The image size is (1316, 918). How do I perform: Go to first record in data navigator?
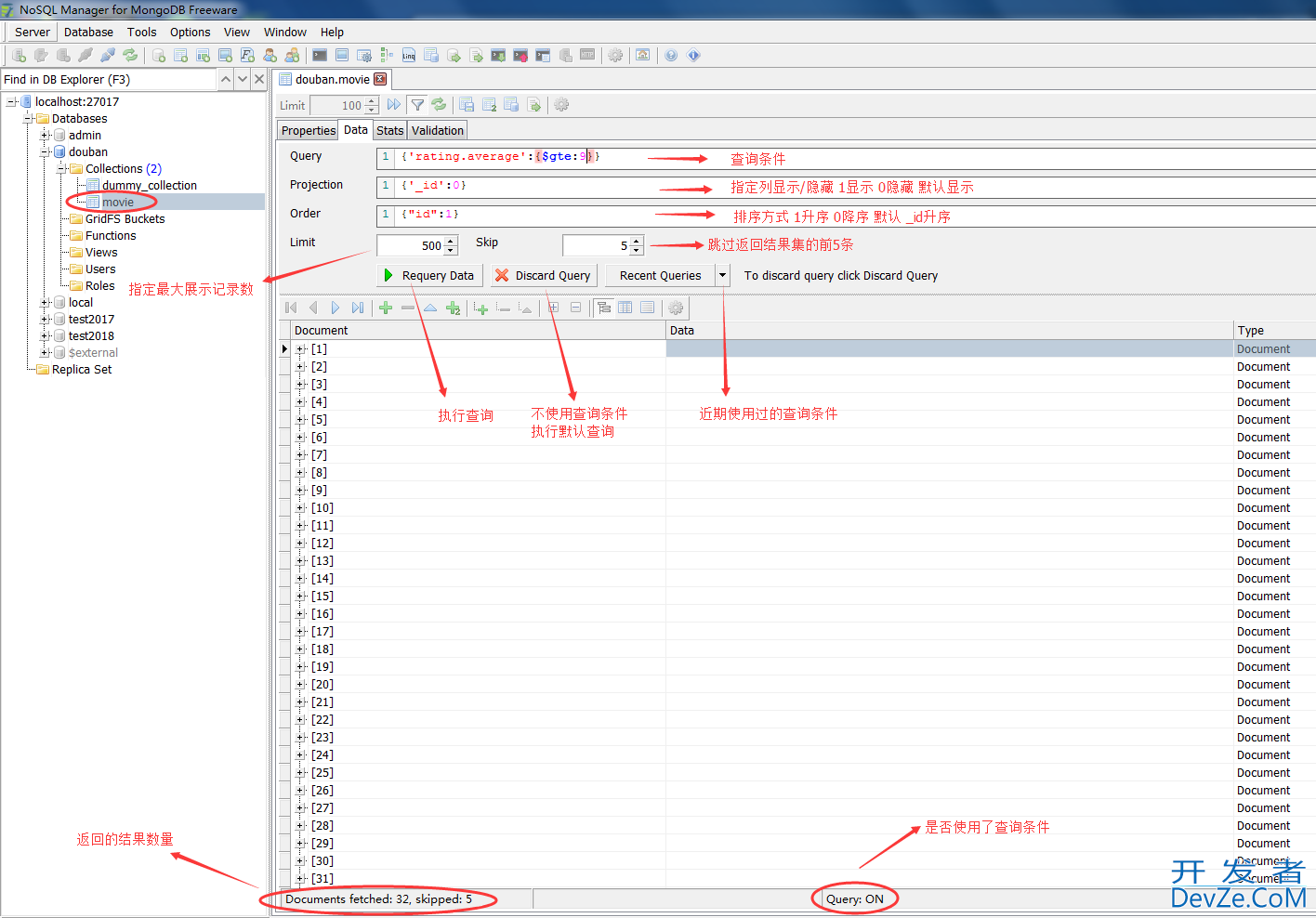tap(291, 308)
